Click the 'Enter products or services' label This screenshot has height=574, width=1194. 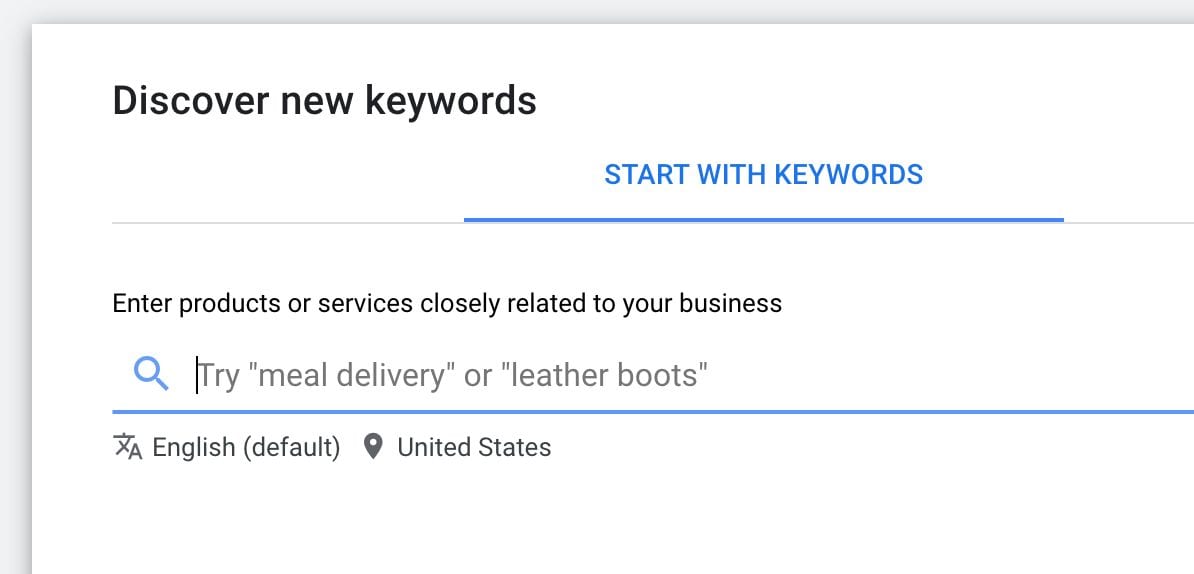(447, 304)
